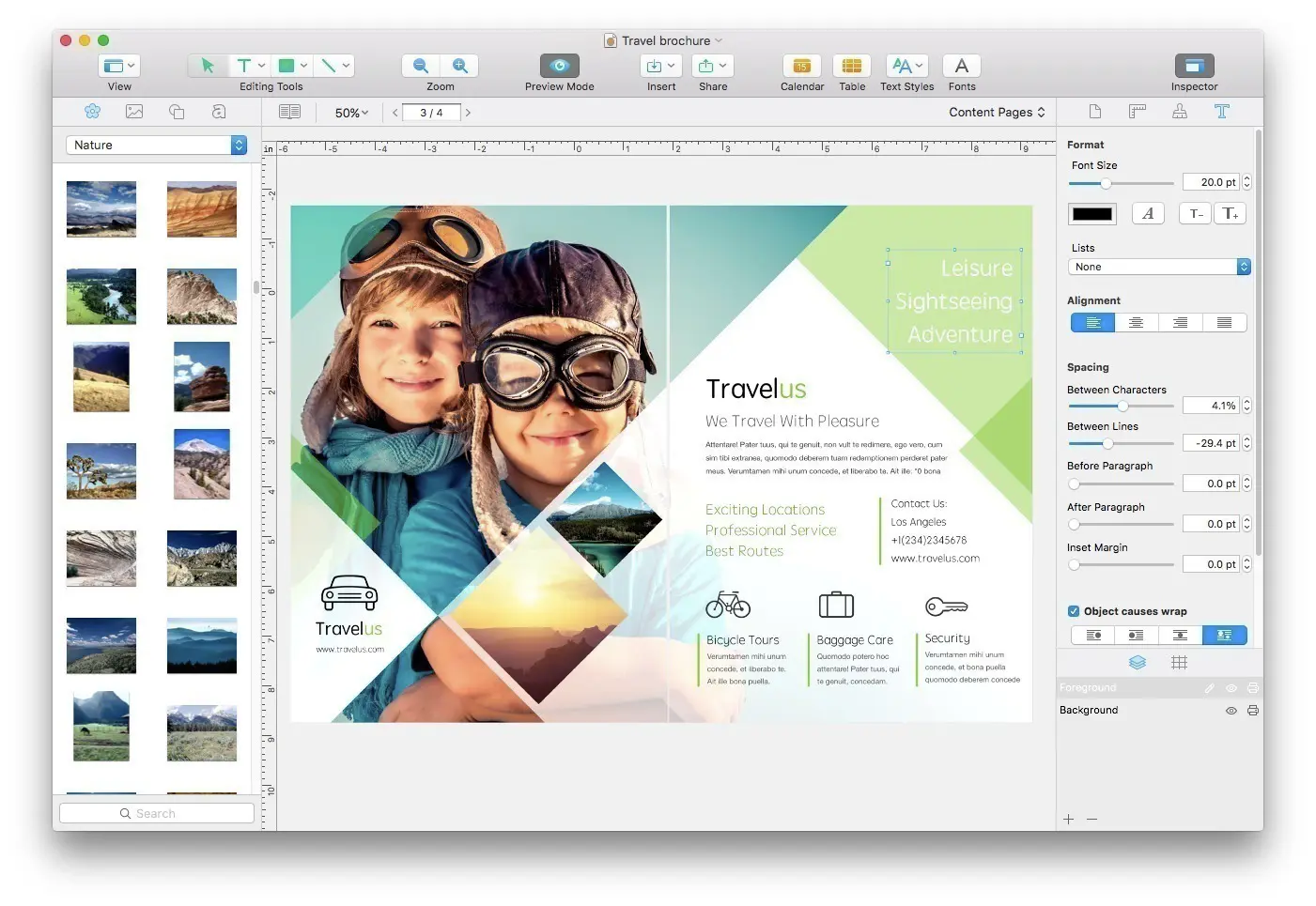Open the Document inspector page icon
Screen dimensions: 1316x906
[1094, 111]
